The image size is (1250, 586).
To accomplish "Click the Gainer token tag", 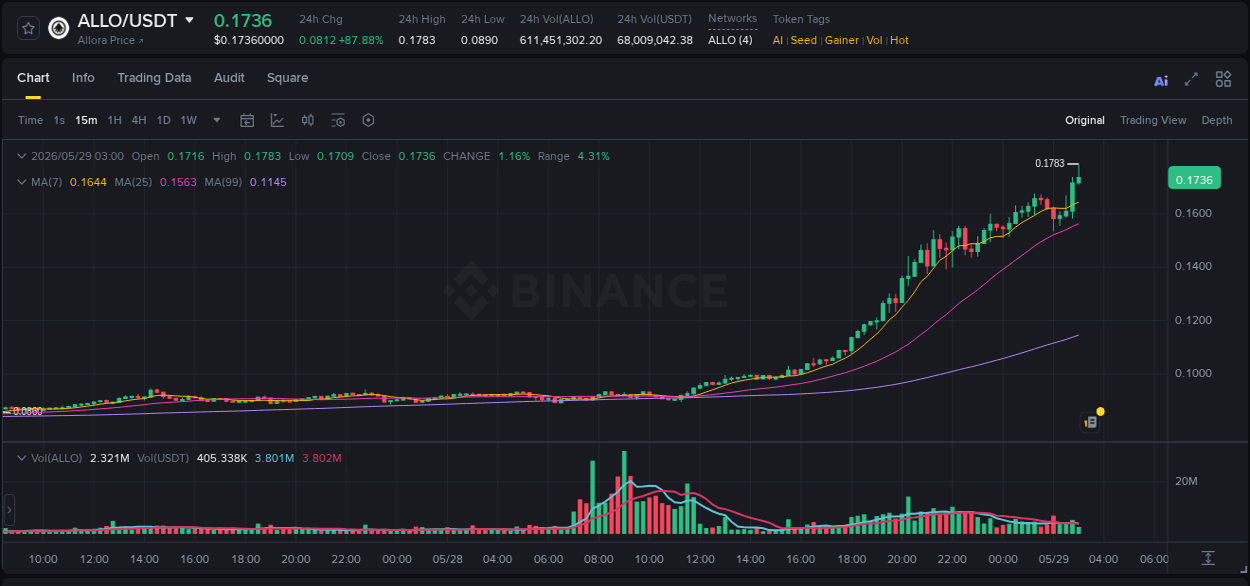I will [x=842, y=40].
